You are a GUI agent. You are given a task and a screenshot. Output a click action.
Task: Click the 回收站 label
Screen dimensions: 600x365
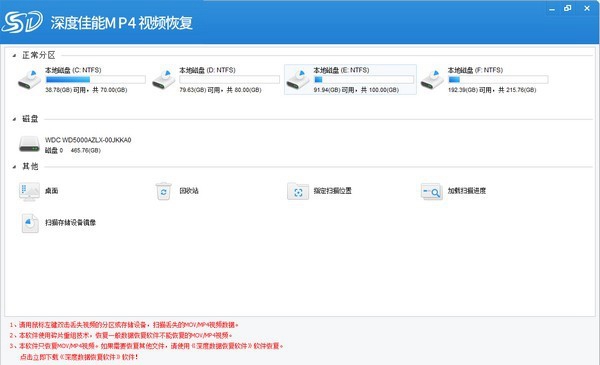(x=189, y=191)
